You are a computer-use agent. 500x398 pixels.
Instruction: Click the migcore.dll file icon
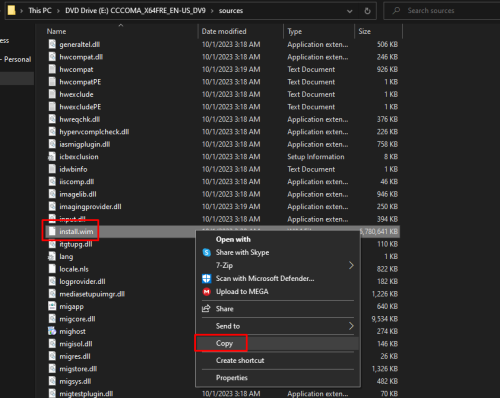tap(52, 319)
